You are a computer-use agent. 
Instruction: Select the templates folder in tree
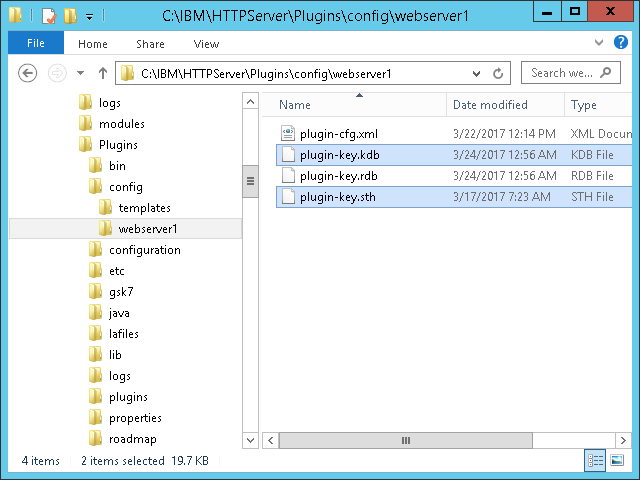(144, 208)
